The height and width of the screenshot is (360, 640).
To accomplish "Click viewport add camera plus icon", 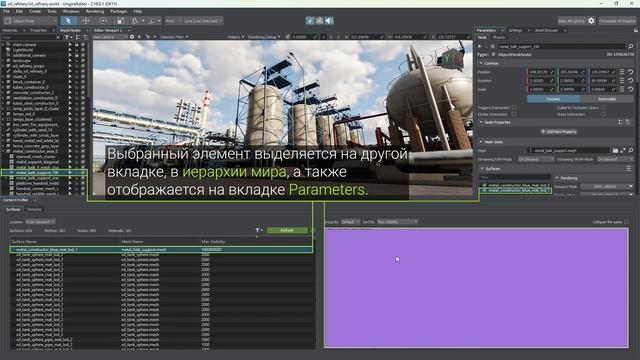I will 140,37.
